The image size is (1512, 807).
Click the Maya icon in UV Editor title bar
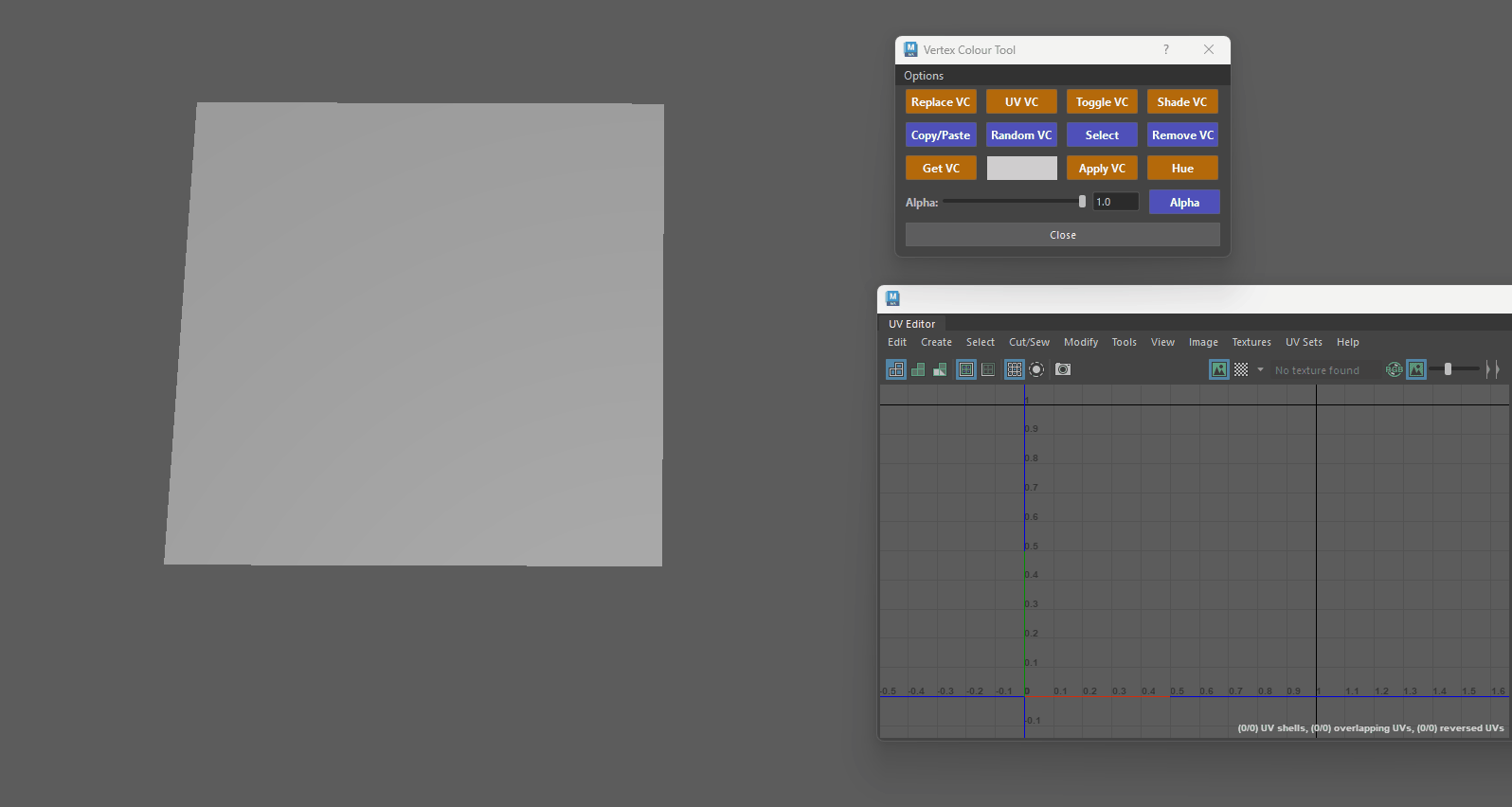coord(892,298)
